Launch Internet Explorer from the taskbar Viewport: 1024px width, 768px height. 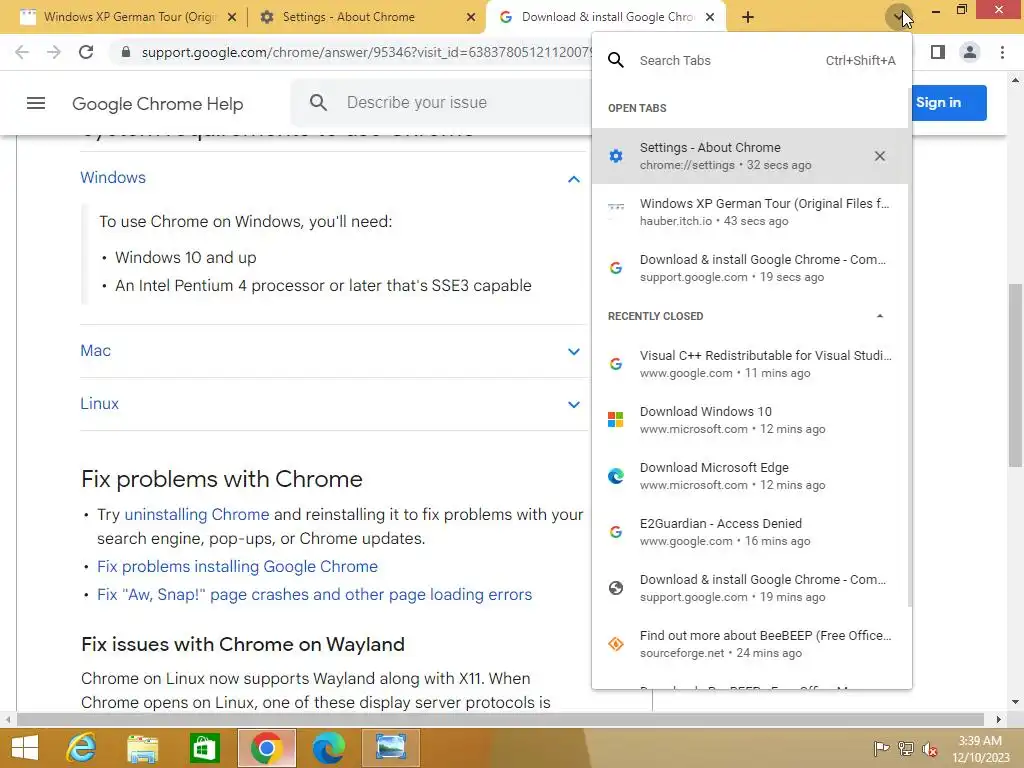click(x=82, y=748)
